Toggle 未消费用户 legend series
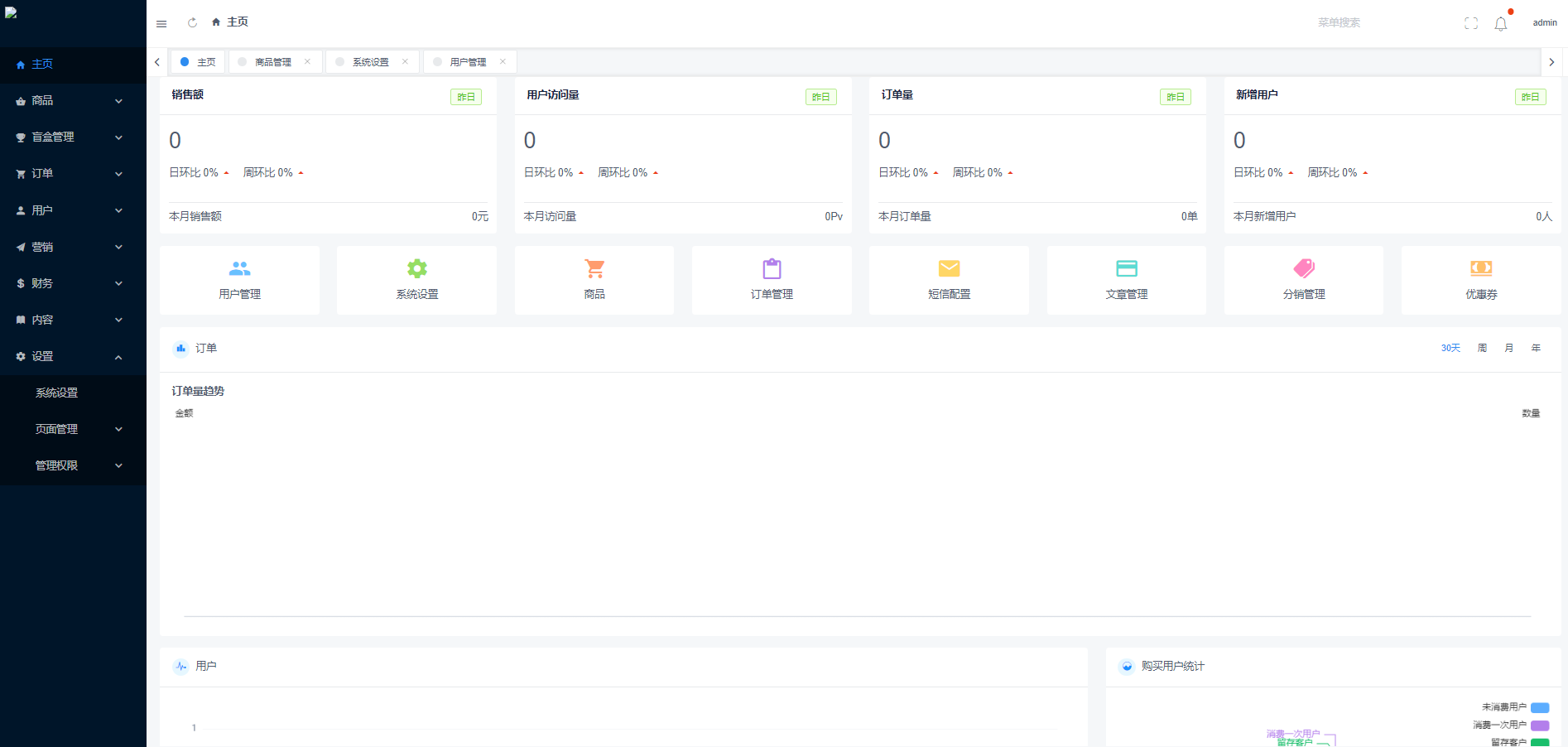Viewport: 1568px width, 747px height. [1539, 707]
